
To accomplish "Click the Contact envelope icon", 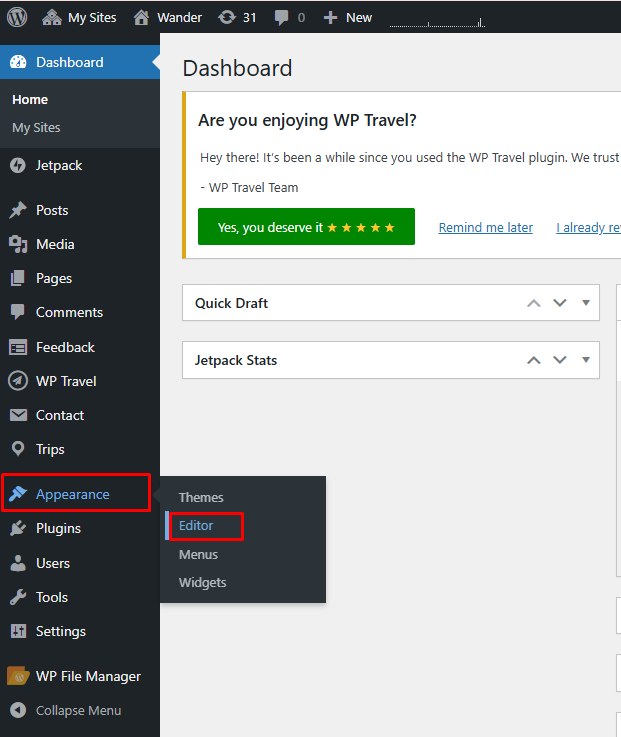I will [x=18, y=415].
